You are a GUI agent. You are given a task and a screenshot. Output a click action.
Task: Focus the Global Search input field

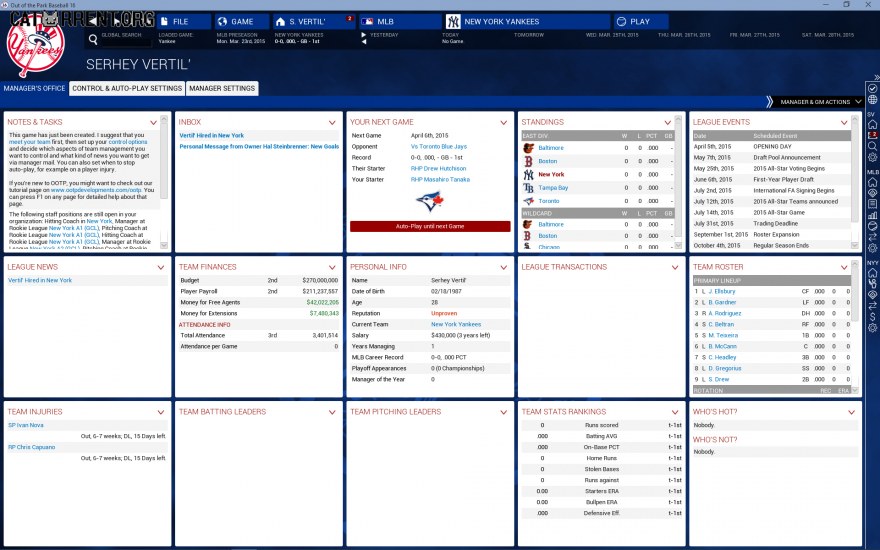[126, 42]
